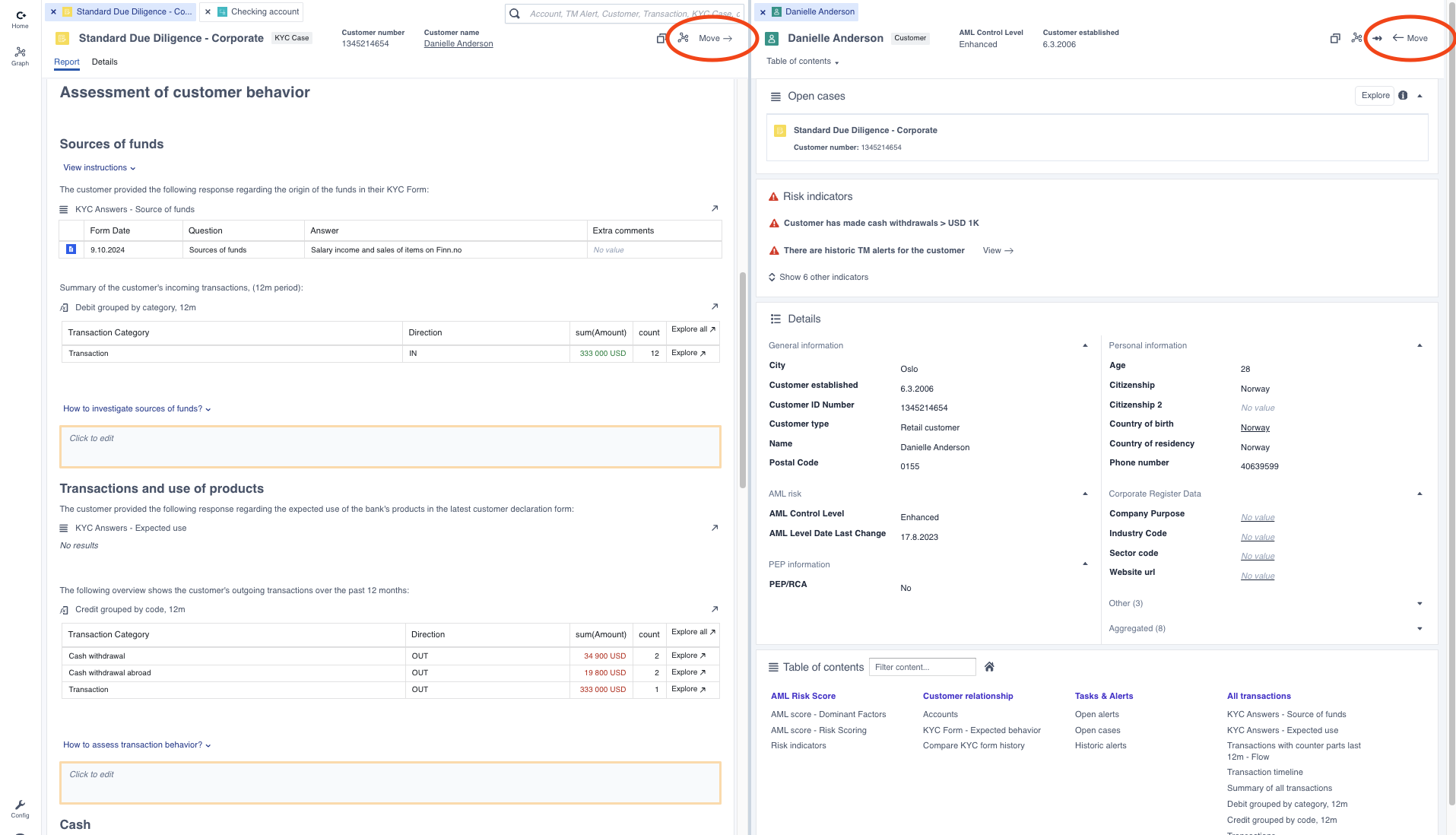Collapse the Personal information group
1456x835 pixels.
1420,346
